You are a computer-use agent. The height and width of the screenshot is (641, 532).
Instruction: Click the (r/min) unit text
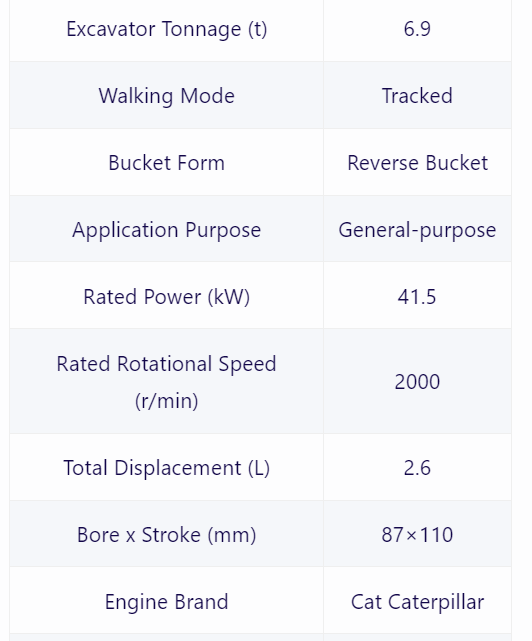click(x=166, y=401)
